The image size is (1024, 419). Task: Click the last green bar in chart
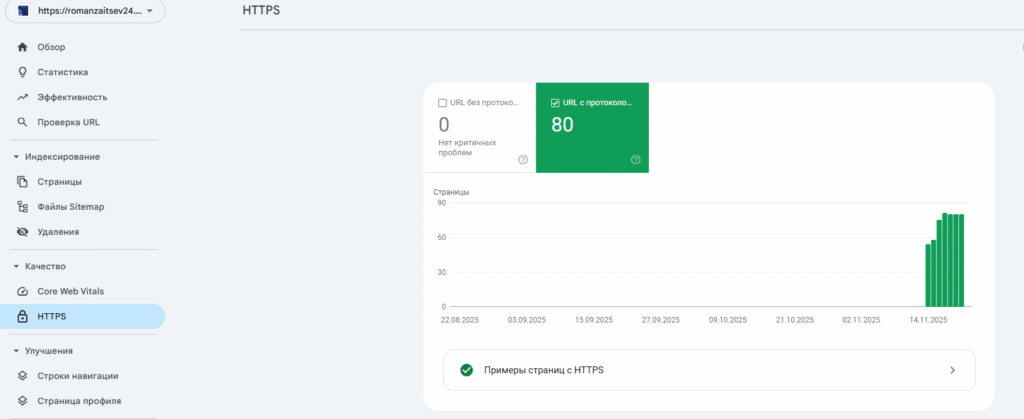(x=961, y=260)
